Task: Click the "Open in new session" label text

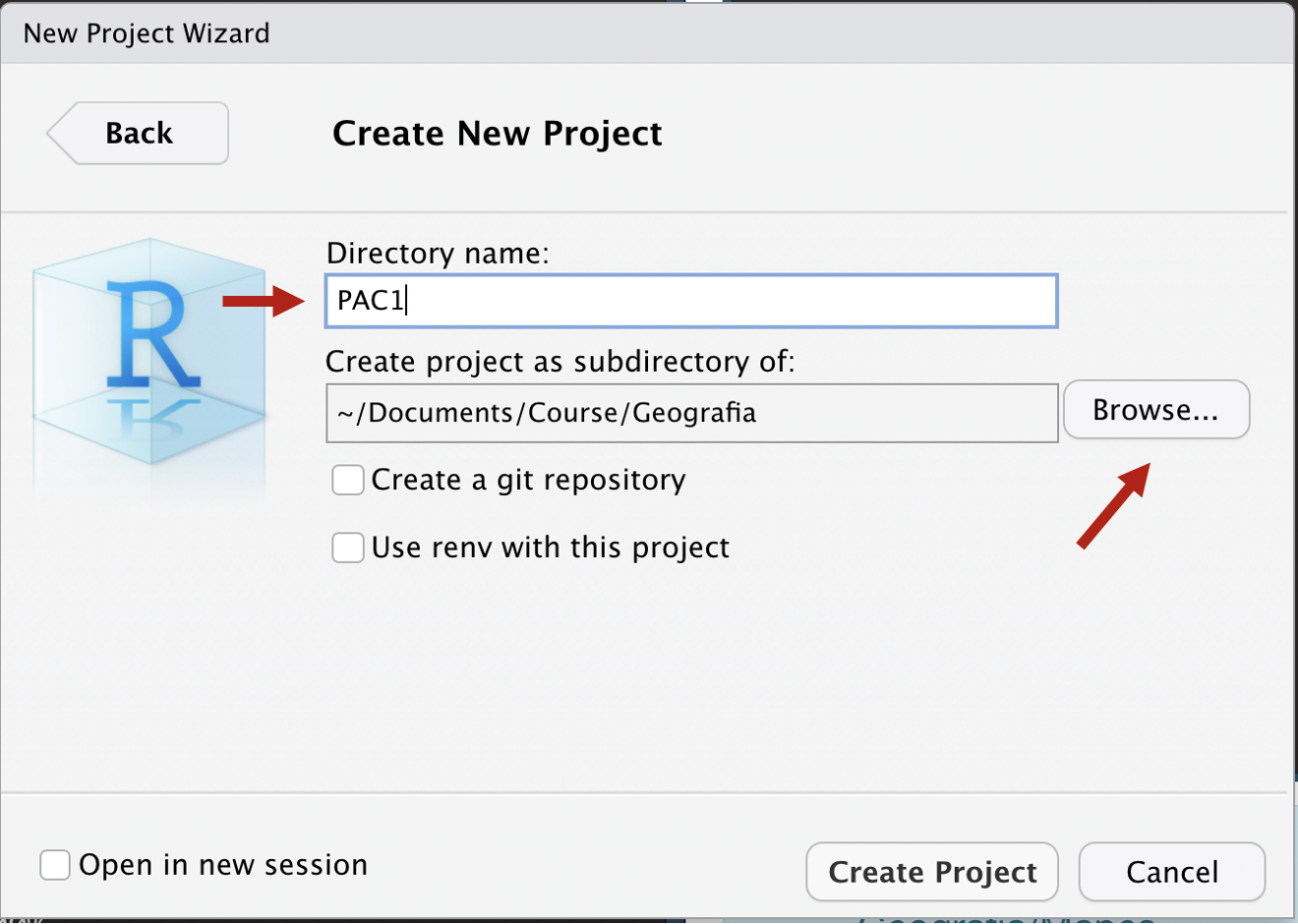Action: (x=223, y=865)
